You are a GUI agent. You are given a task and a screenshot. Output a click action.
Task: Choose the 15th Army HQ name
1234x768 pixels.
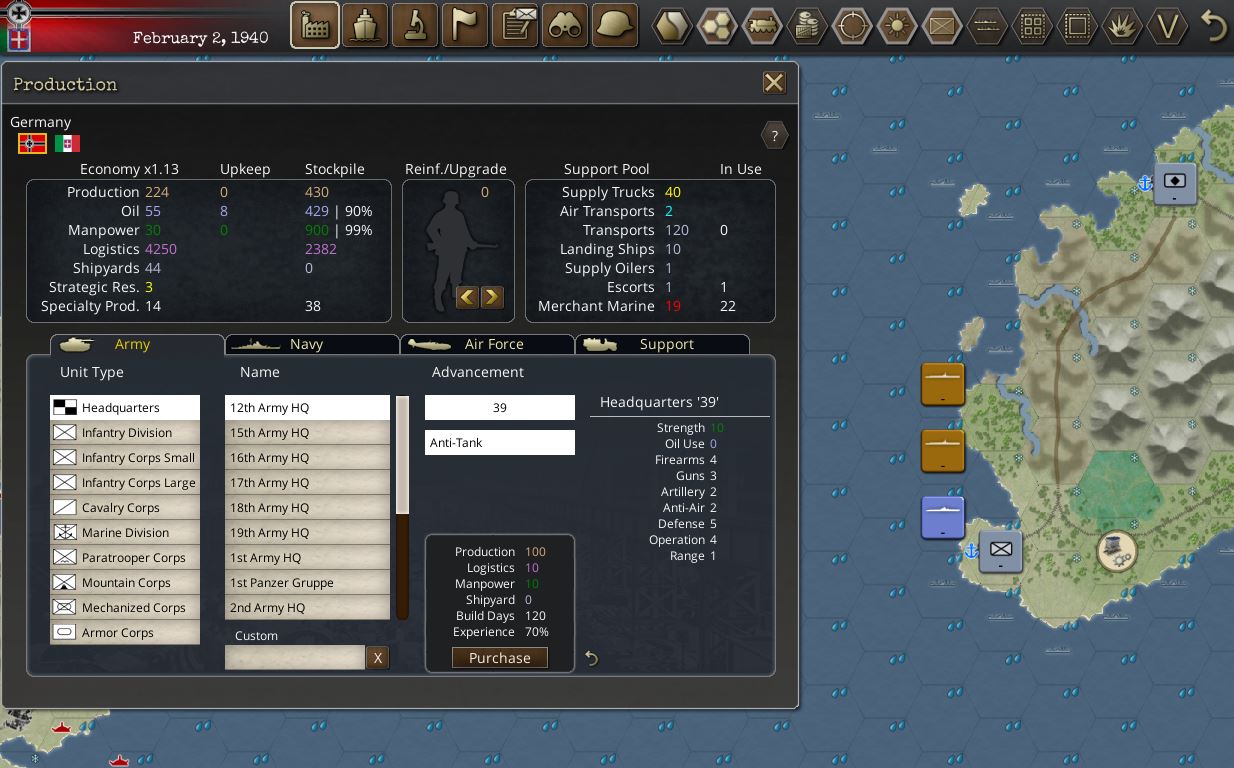[307, 433]
